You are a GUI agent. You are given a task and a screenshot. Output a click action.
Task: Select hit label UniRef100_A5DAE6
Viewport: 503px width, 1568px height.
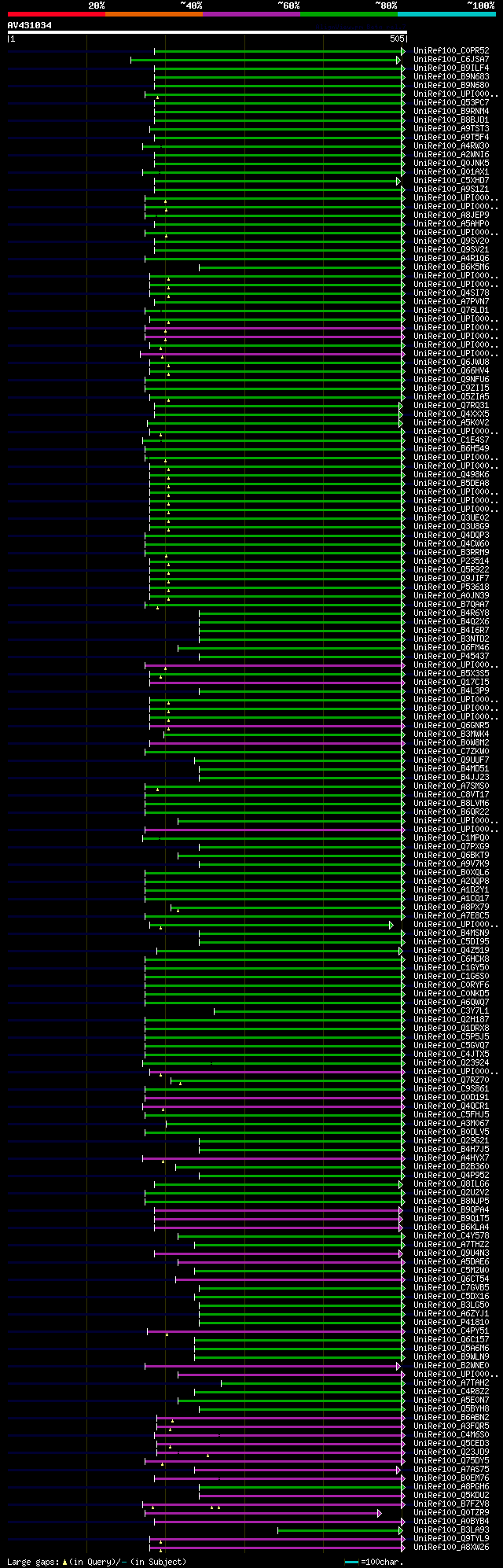(x=451, y=1262)
